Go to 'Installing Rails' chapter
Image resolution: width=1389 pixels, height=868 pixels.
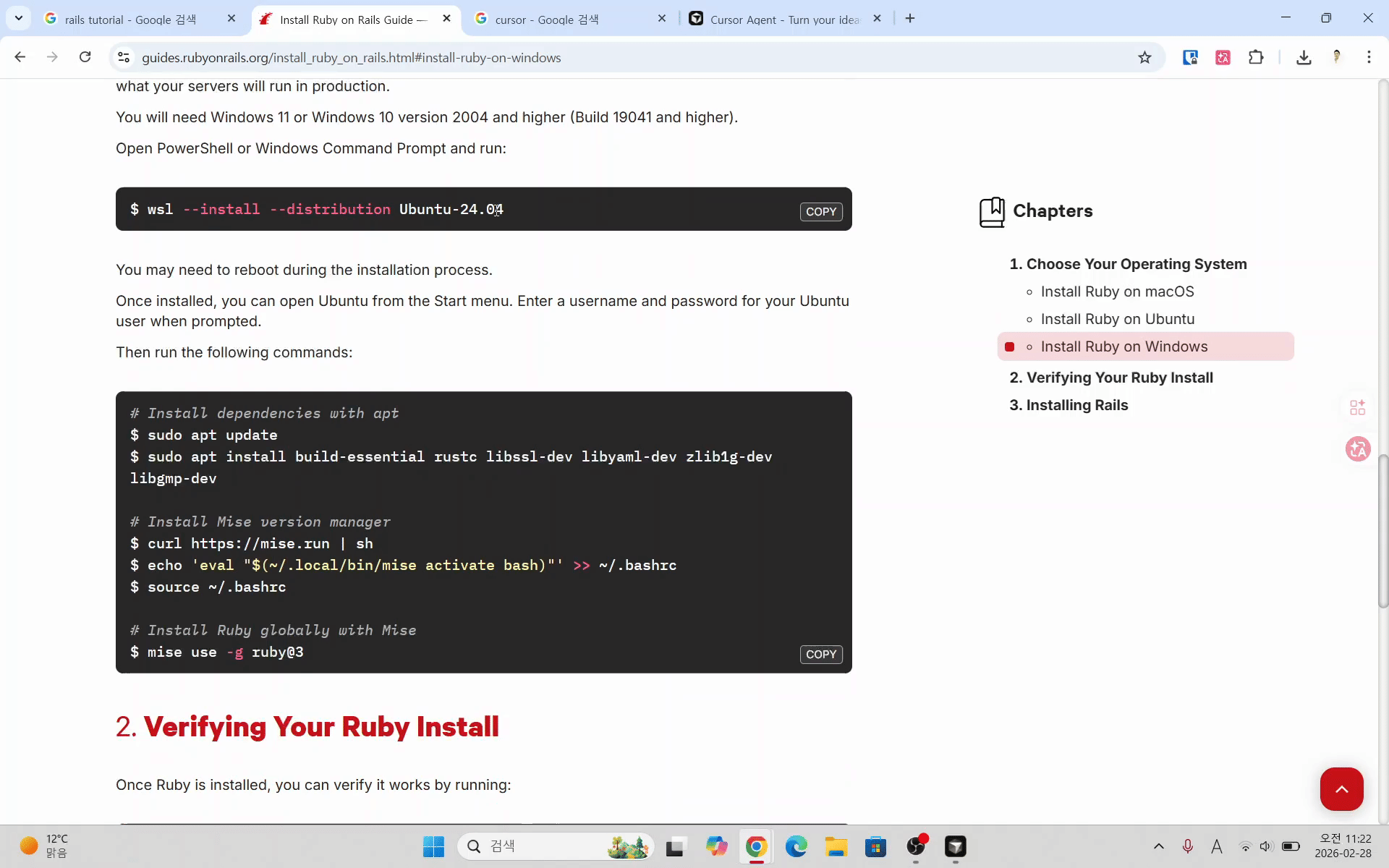[1069, 405]
